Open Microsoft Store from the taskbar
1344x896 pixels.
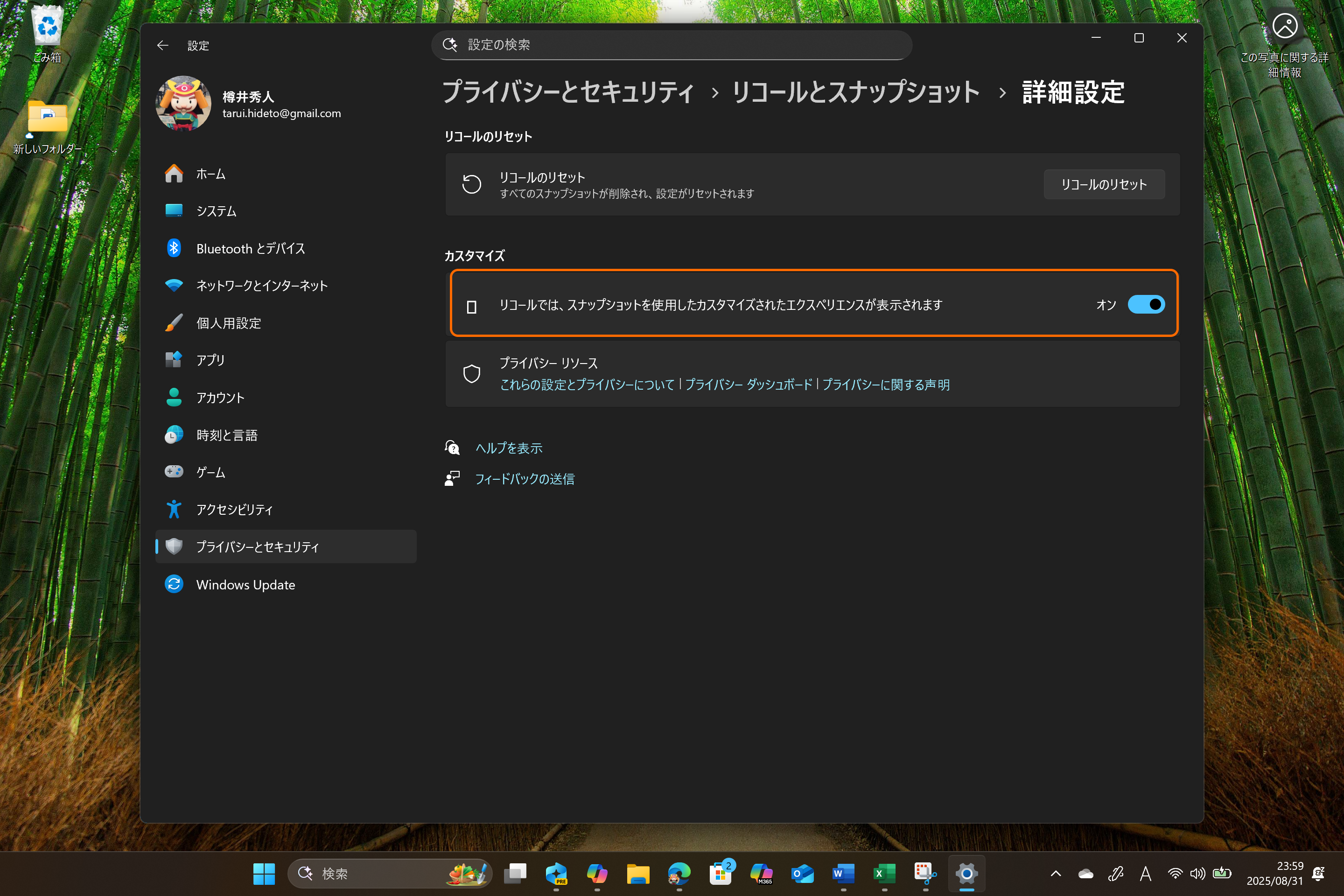coord(721,874)
